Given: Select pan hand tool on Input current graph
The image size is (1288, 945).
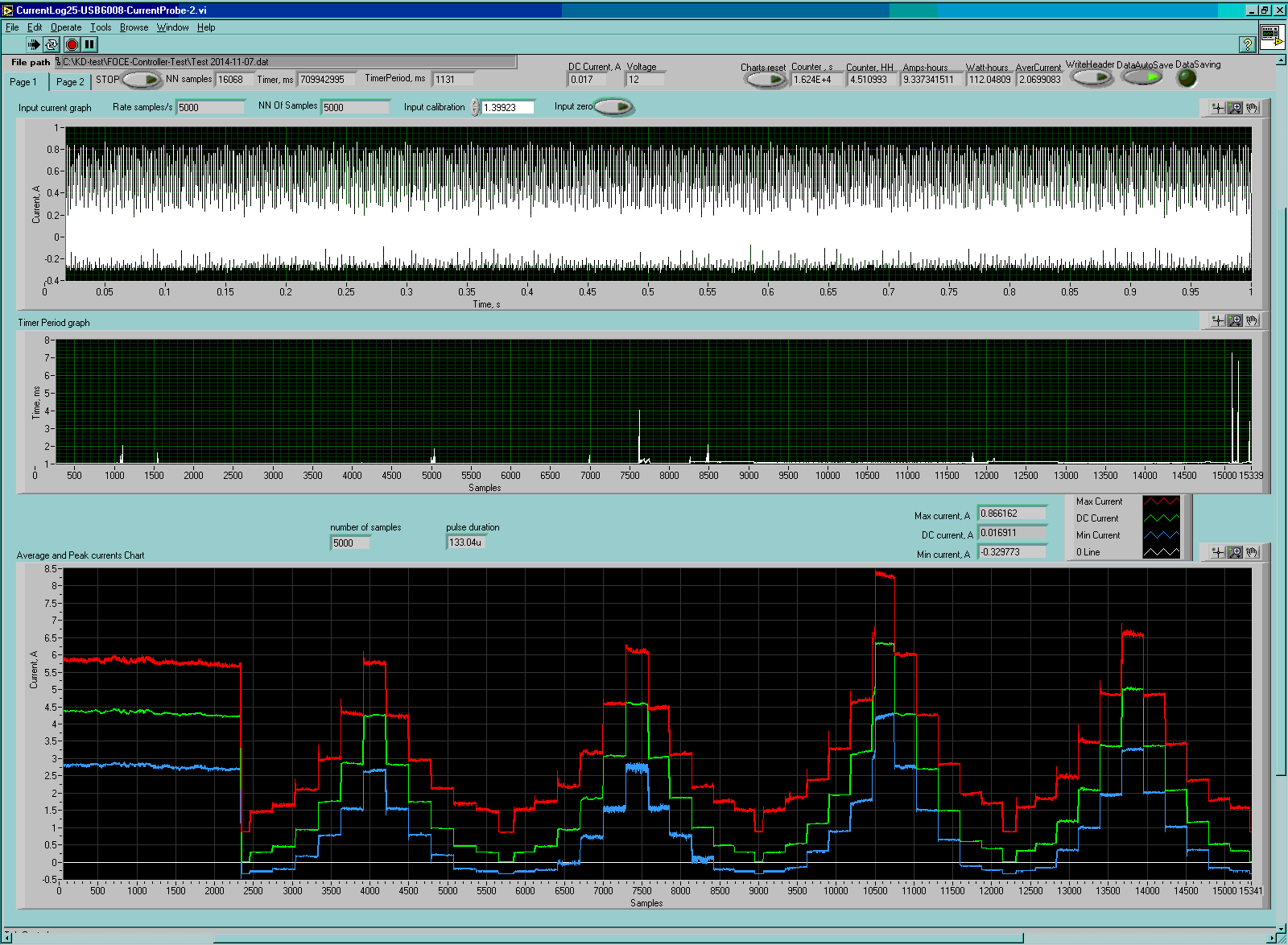Looking at the screenshot, I should 1252,108.
